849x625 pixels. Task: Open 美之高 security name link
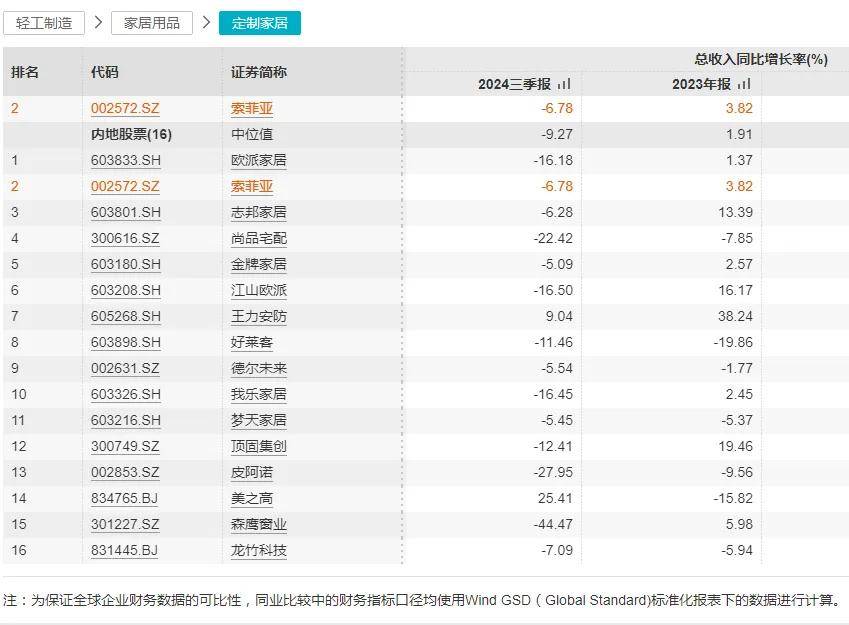(x=252, y=498)
